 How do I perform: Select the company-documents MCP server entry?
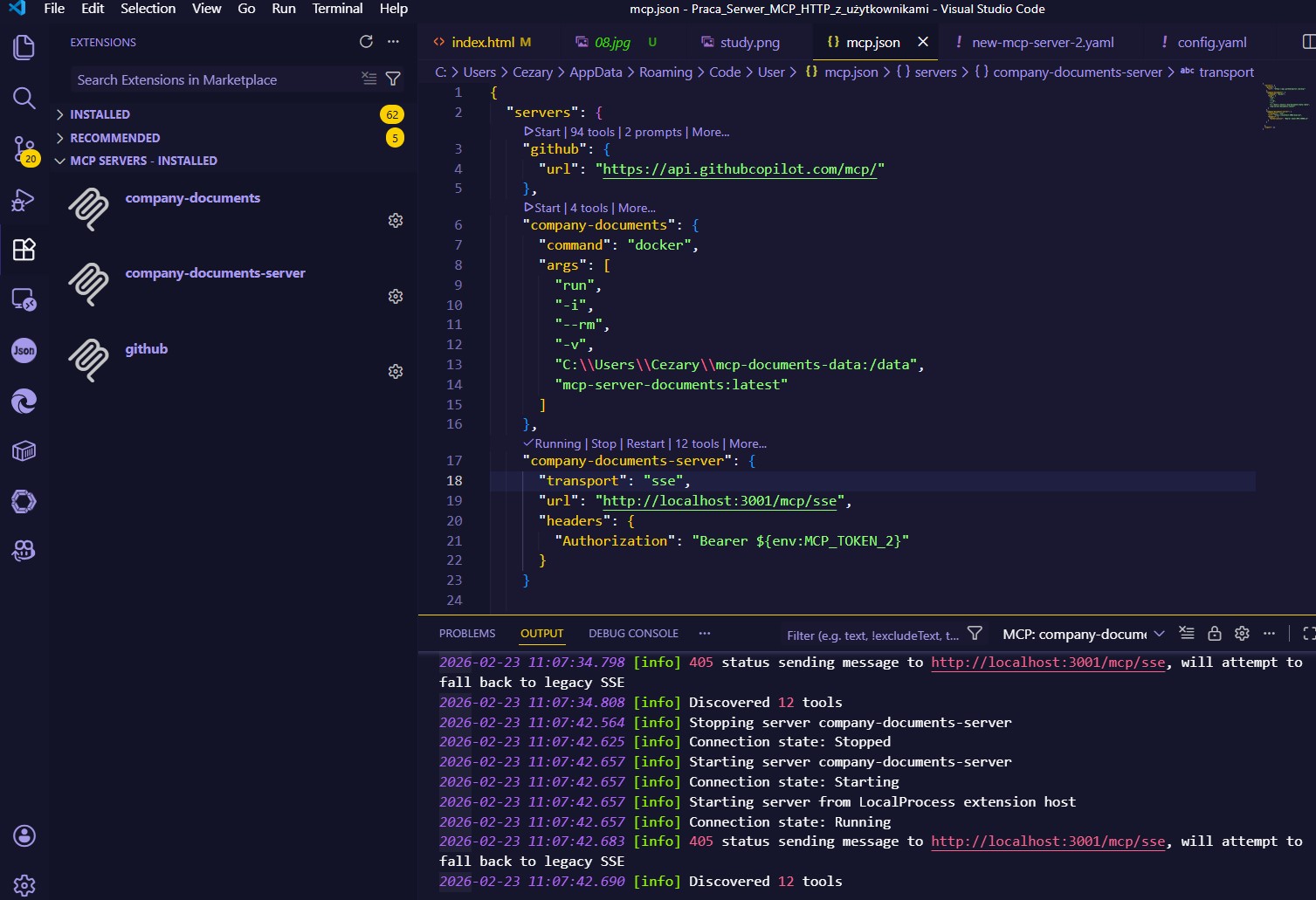pyautogui.click(x=233, y=210)
